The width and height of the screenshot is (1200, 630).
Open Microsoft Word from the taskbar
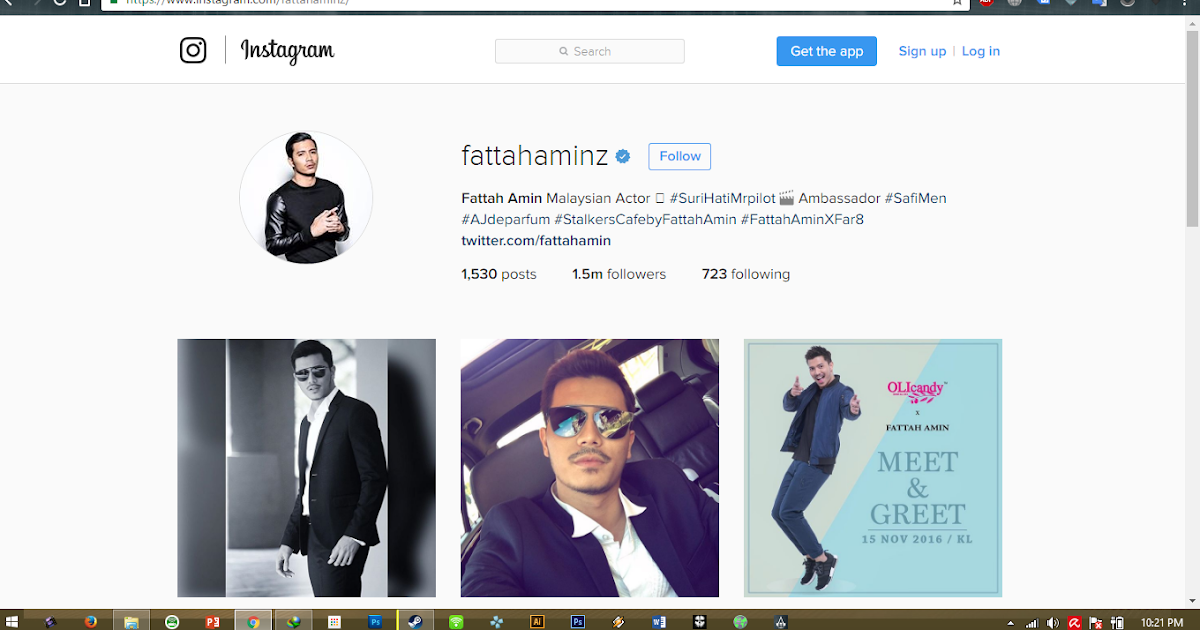tap(658, 621)
